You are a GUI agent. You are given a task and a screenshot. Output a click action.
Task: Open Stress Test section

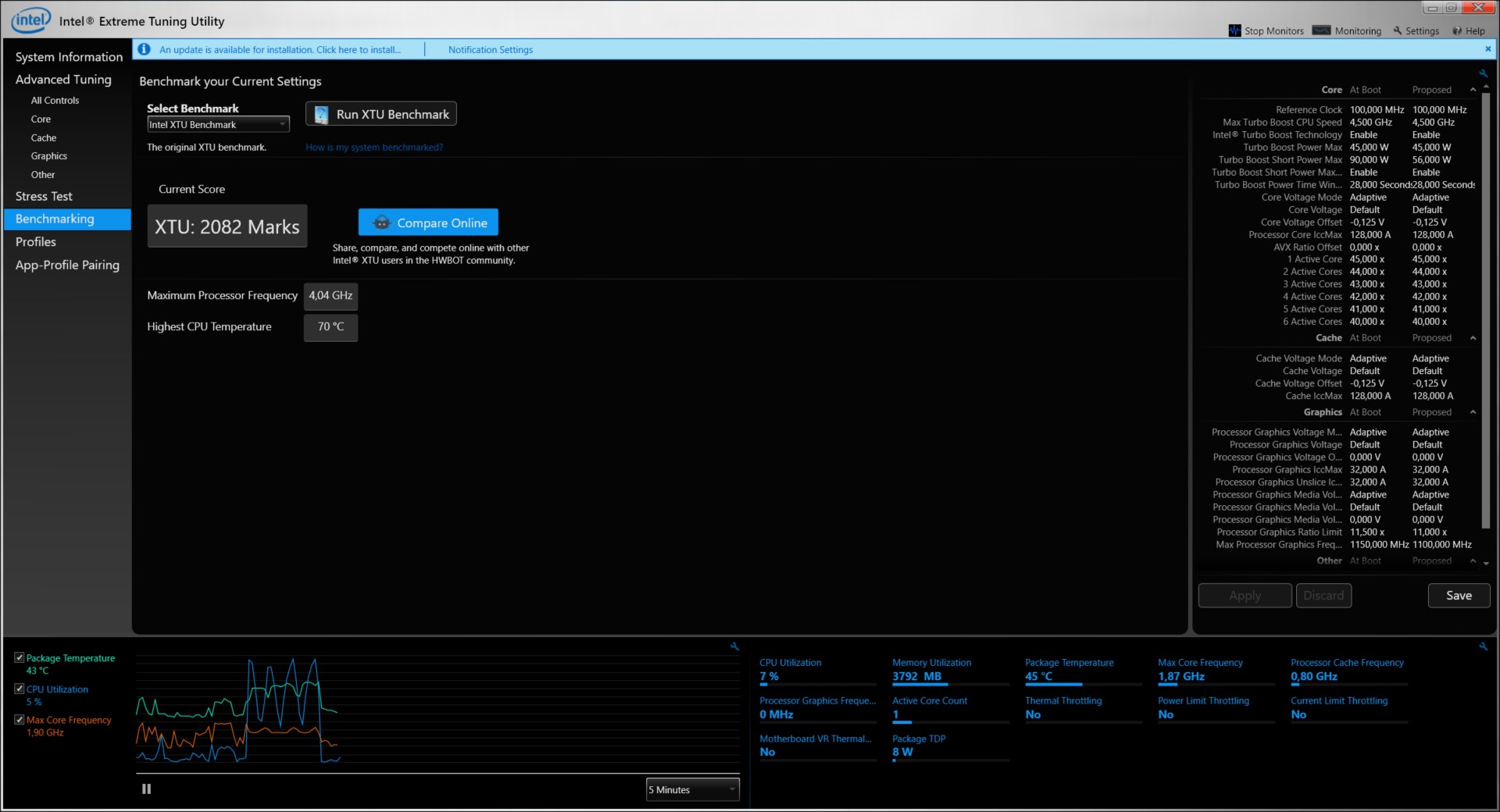point(44,197)
